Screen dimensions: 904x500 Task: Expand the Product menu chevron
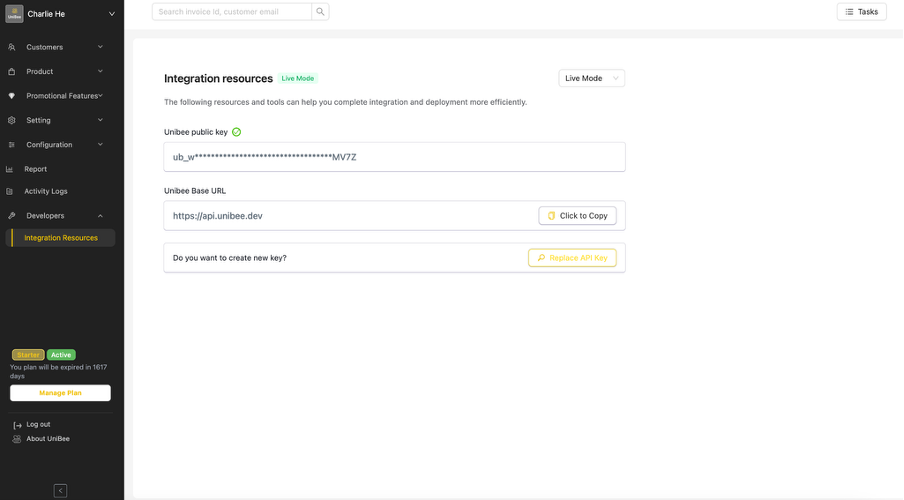click(x=100, y=71)
